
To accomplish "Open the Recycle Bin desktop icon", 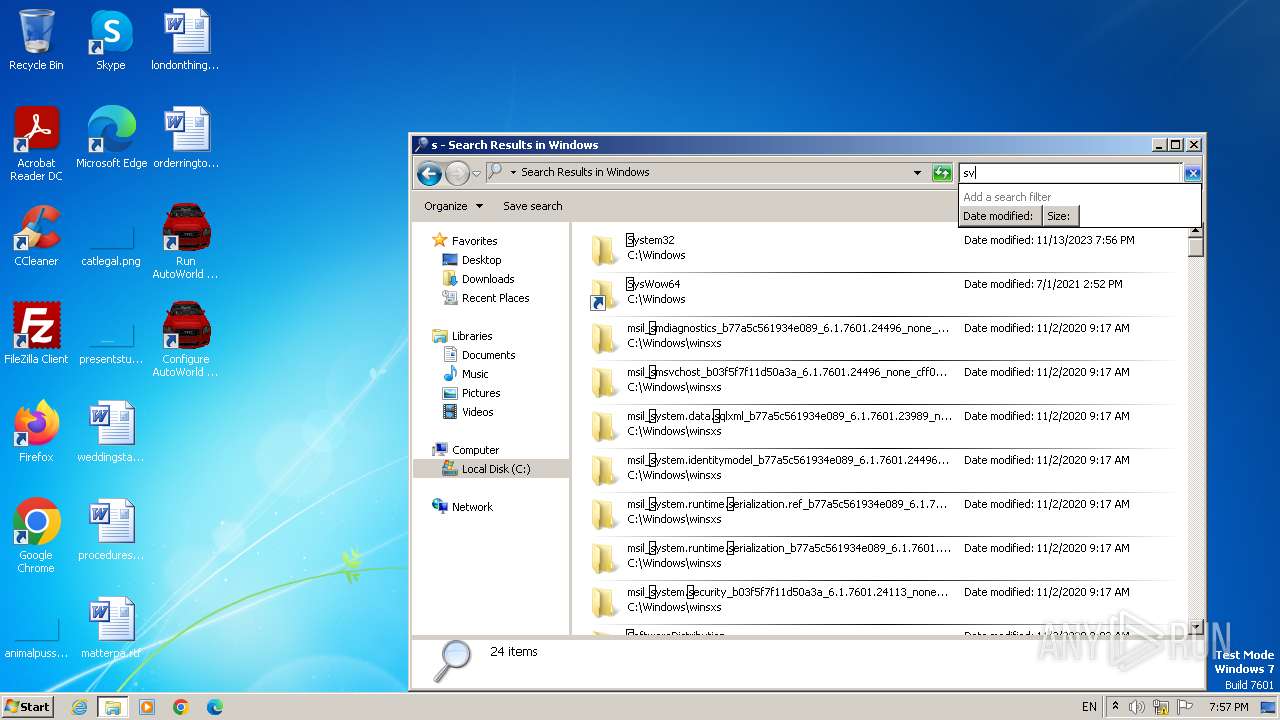I will pyautogui.click(x=36, y=40).
